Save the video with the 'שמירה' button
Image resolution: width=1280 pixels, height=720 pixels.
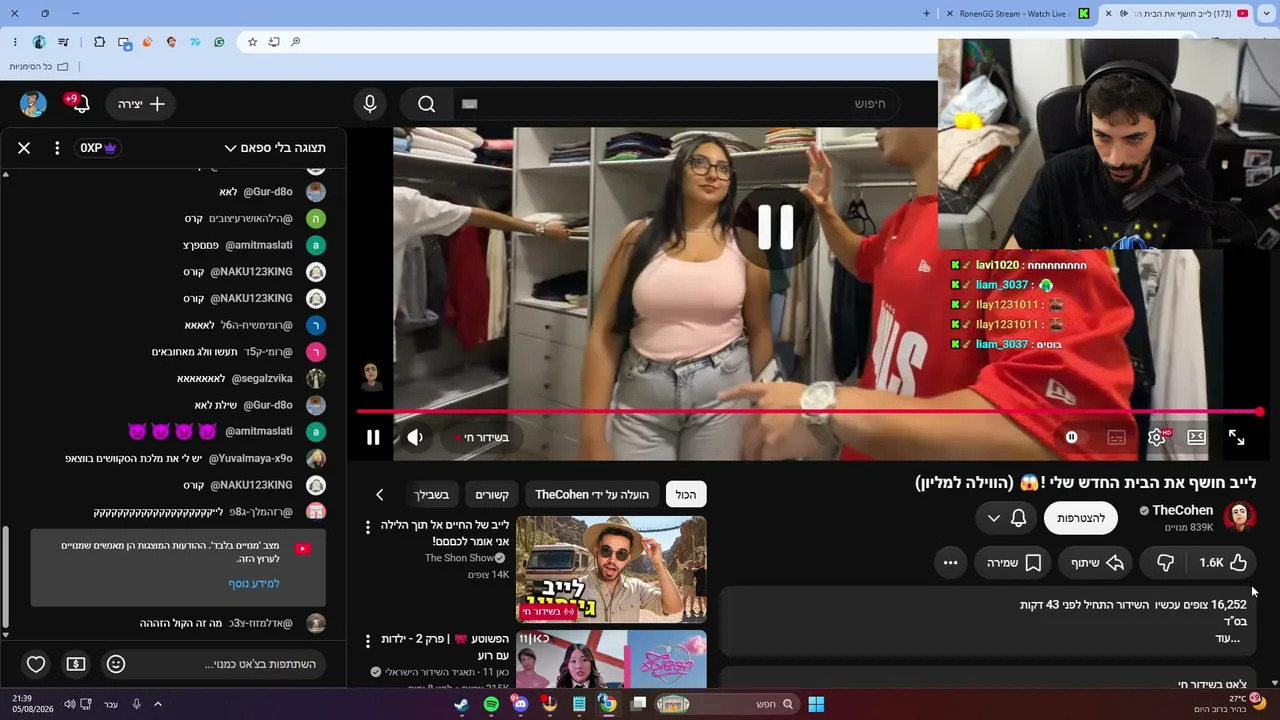pos(1015,563)
